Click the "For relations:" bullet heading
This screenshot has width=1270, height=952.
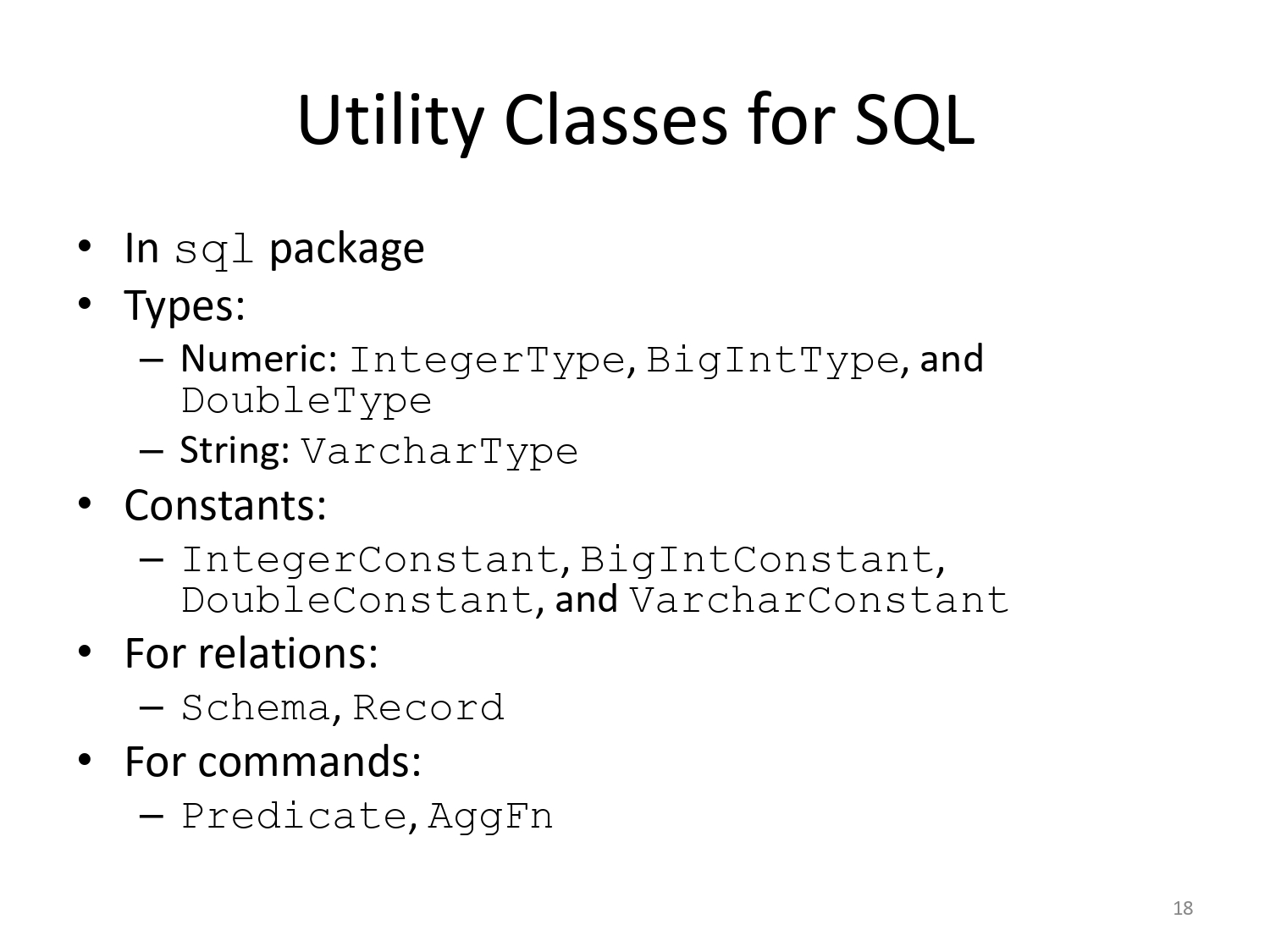coord(251,653)
